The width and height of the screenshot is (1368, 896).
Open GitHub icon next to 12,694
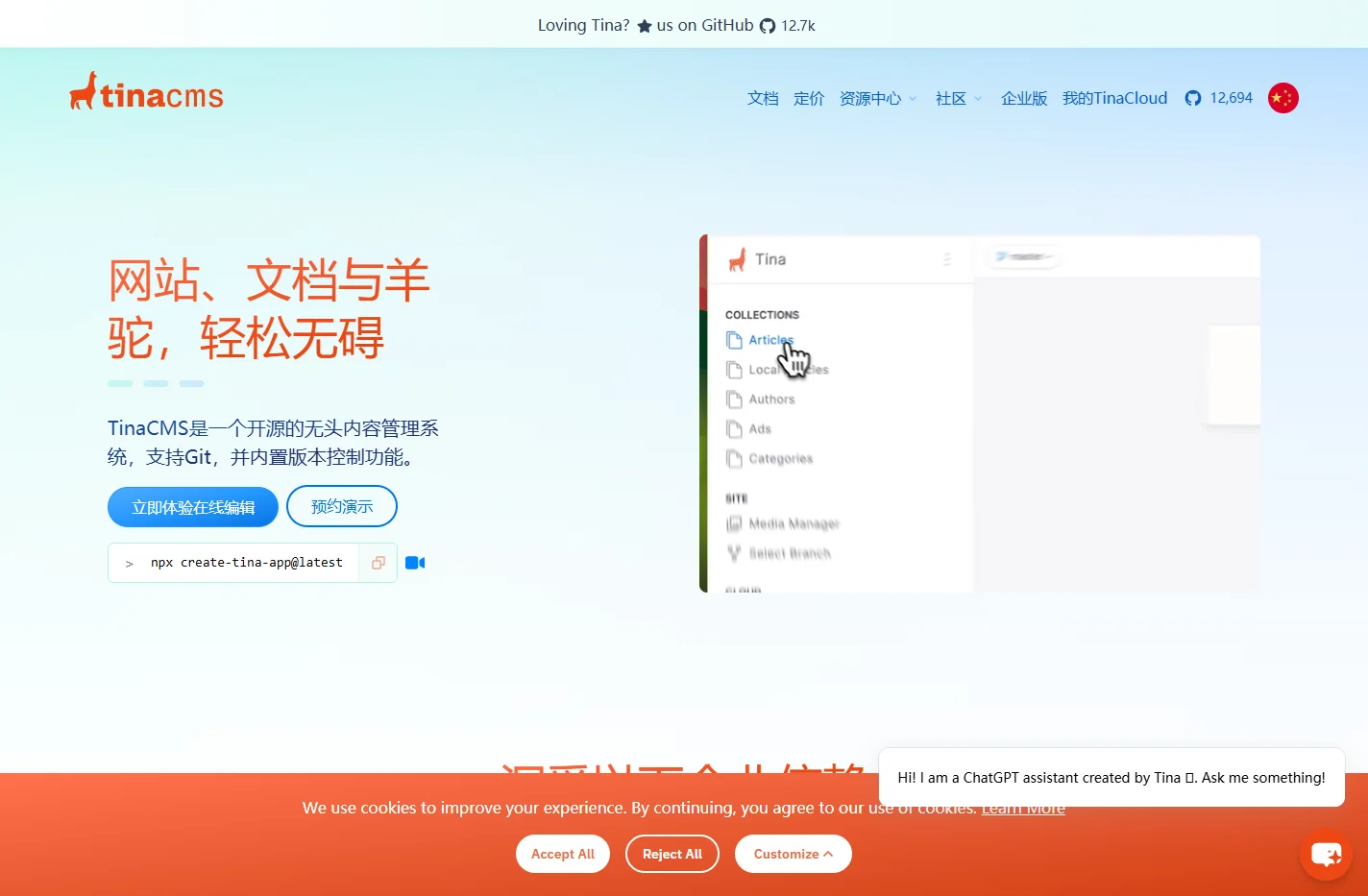coord(1193,98)
